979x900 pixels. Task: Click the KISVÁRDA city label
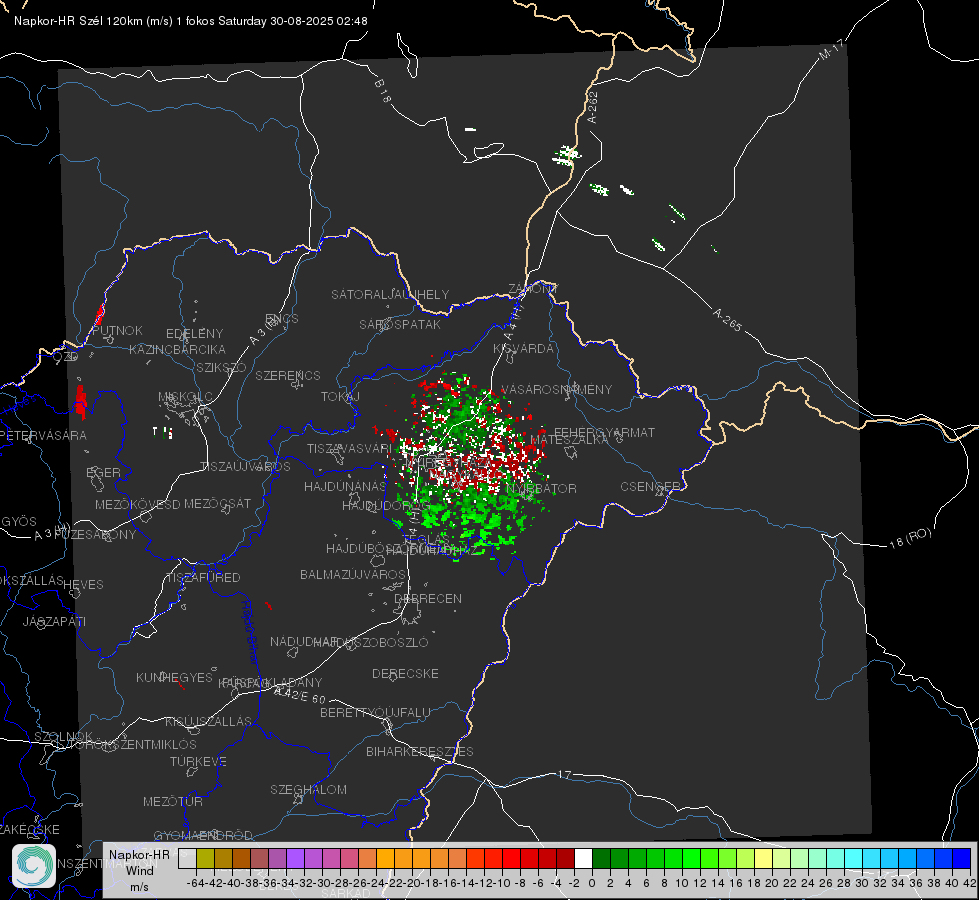point(523,349)
